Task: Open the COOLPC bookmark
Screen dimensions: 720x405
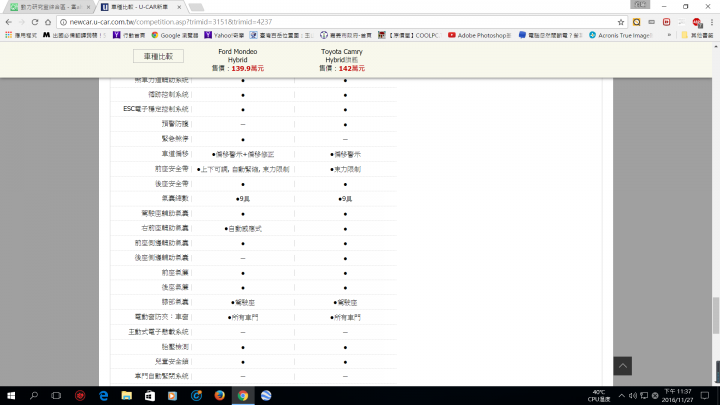Action: tap(409, 35)
